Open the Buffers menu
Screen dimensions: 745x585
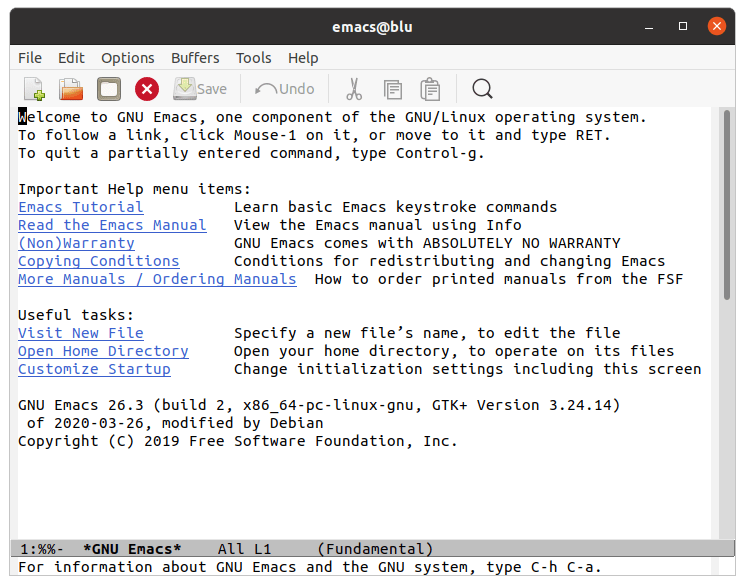(x=195, y=58)
